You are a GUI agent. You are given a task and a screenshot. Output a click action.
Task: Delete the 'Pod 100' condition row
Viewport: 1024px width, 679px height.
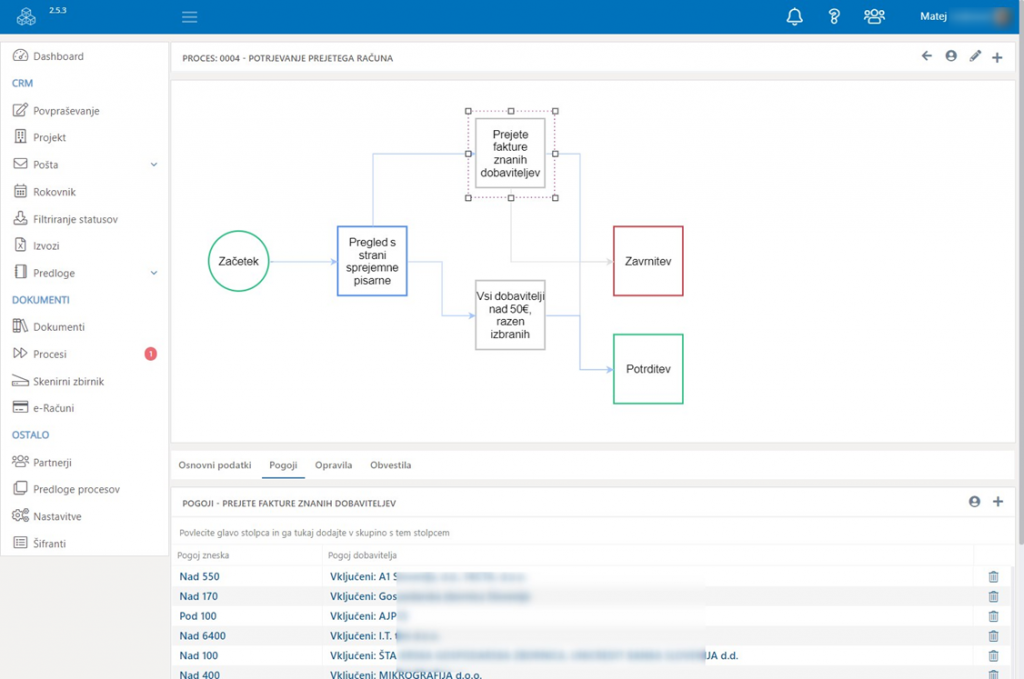pos(993,616)
